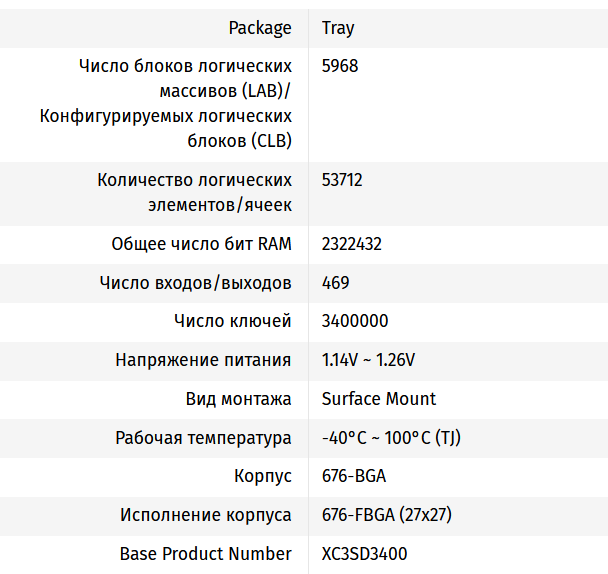Select the Surface Mount value
The image size is (608, 574).
379,399
